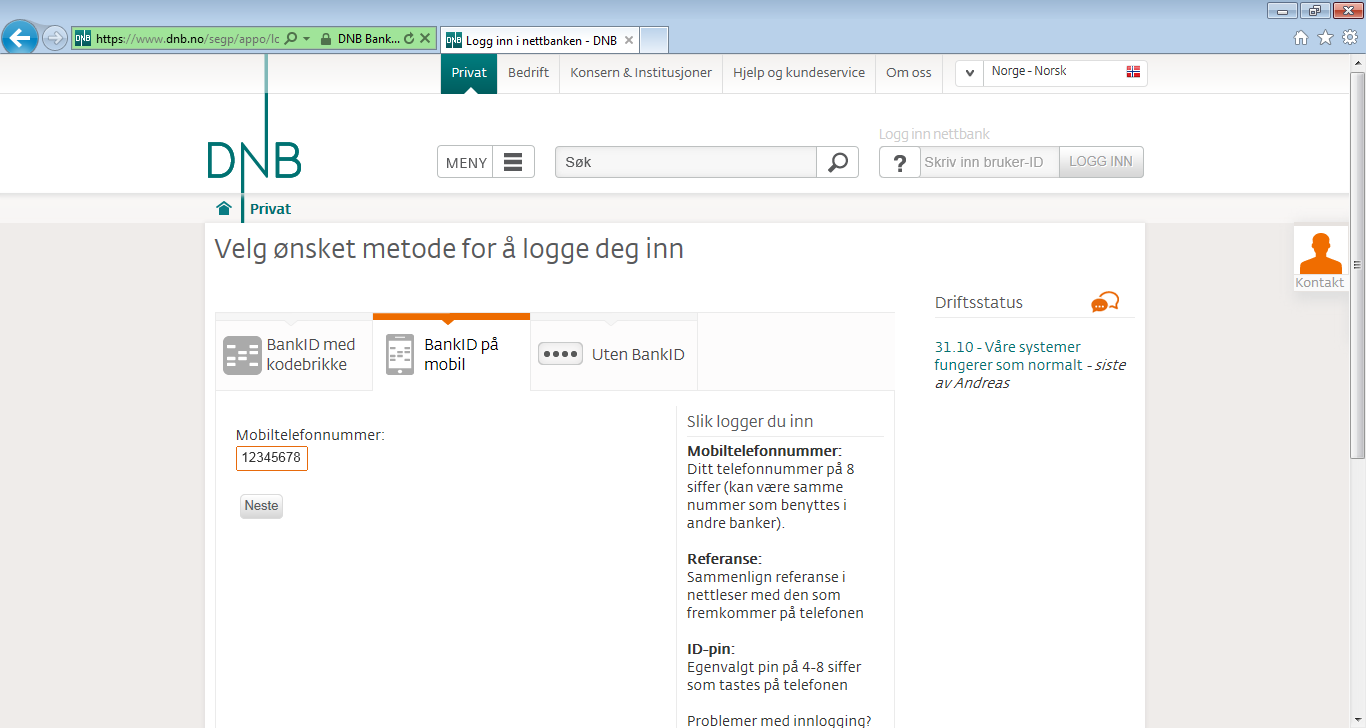Click the password dots icon
Screen dimensions: 1366x728
(560, 354)
